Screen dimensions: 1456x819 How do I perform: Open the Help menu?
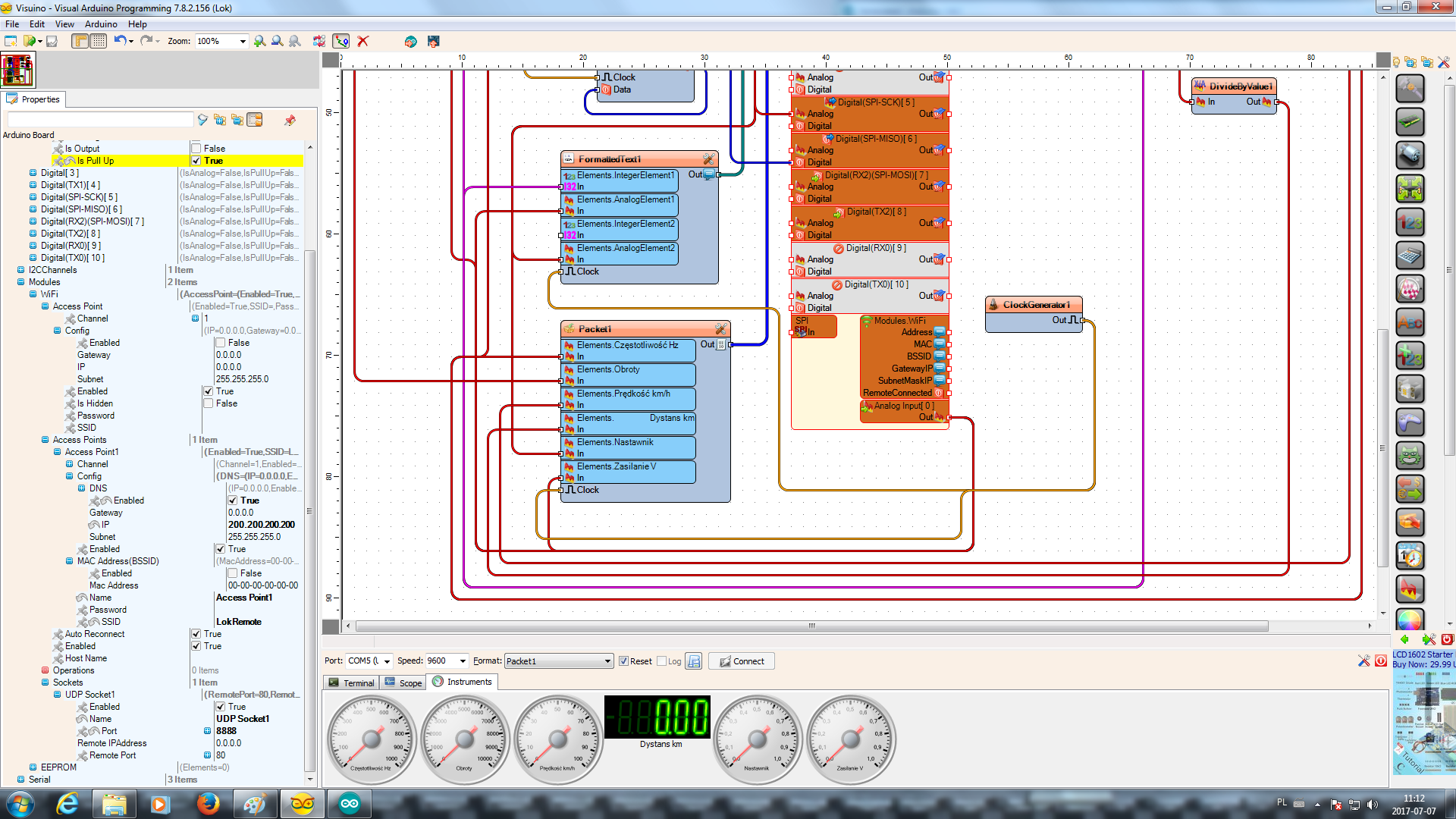pyautogui.click(x=137, y=24)
